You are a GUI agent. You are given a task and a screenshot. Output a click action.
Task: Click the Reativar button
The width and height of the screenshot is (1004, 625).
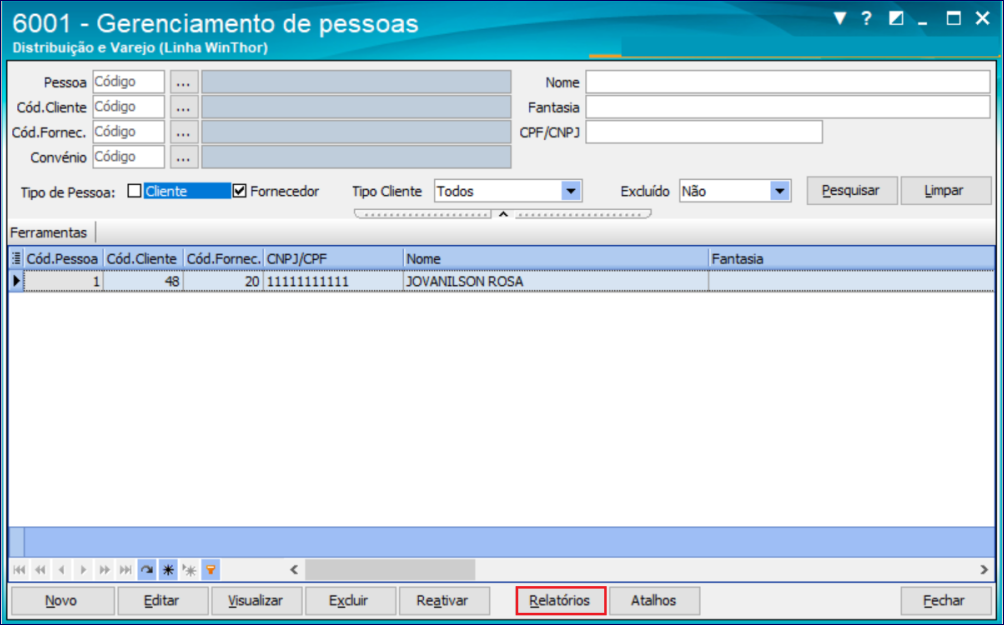pos(444,601)
